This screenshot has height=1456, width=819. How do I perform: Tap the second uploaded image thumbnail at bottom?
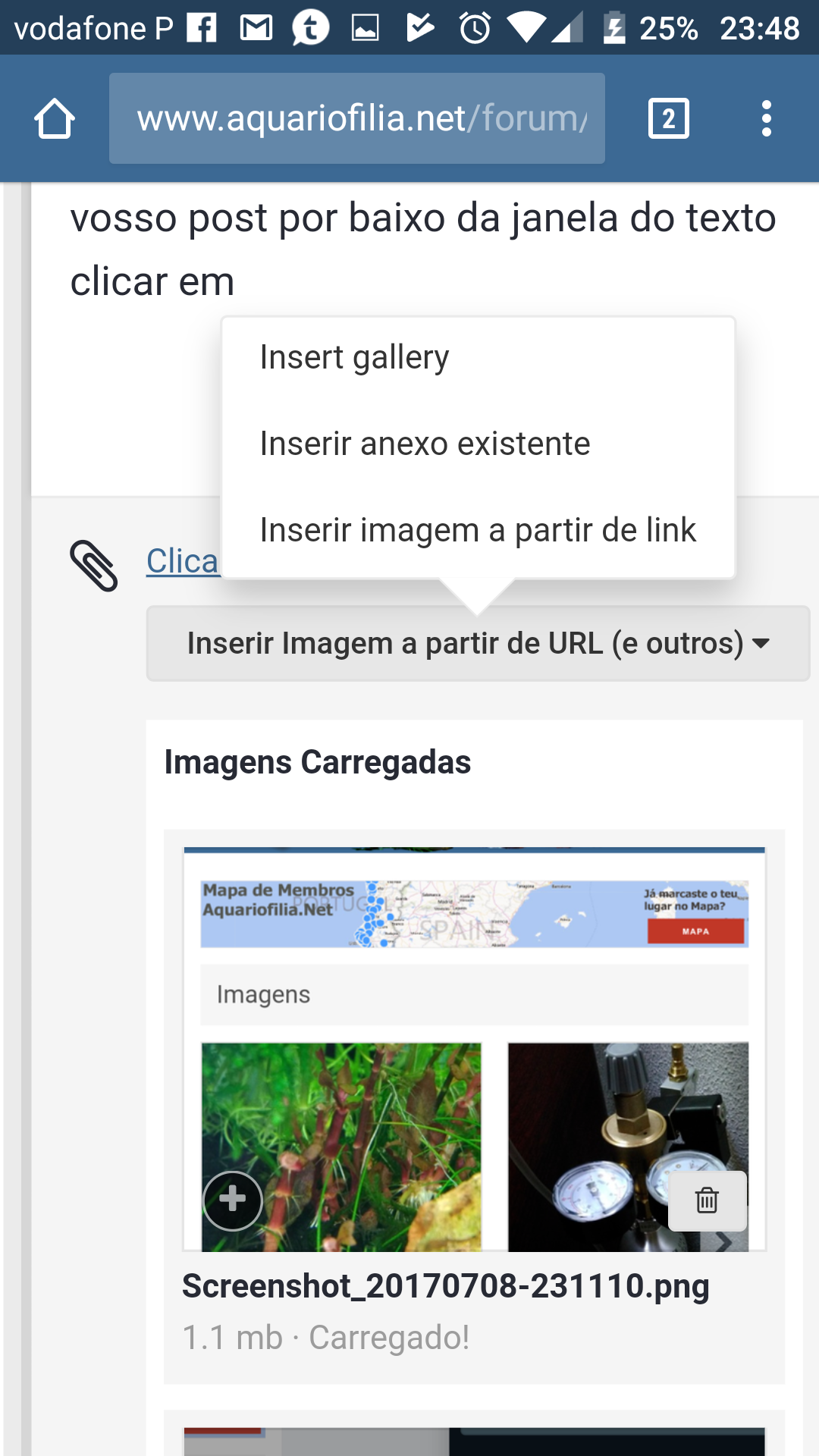(x=474, y=1439)
